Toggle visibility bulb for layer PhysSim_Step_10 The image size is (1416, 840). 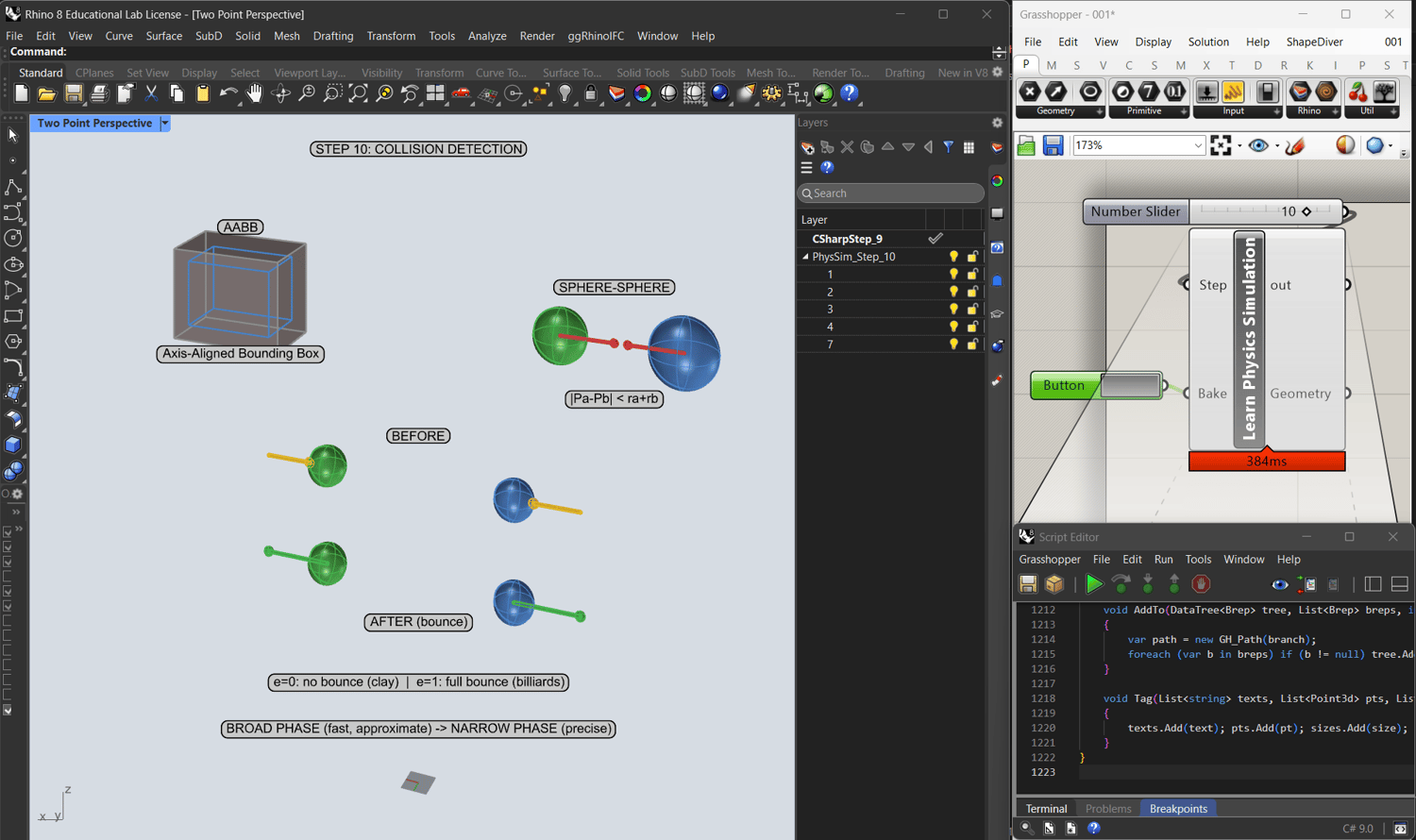click(953, 257)
